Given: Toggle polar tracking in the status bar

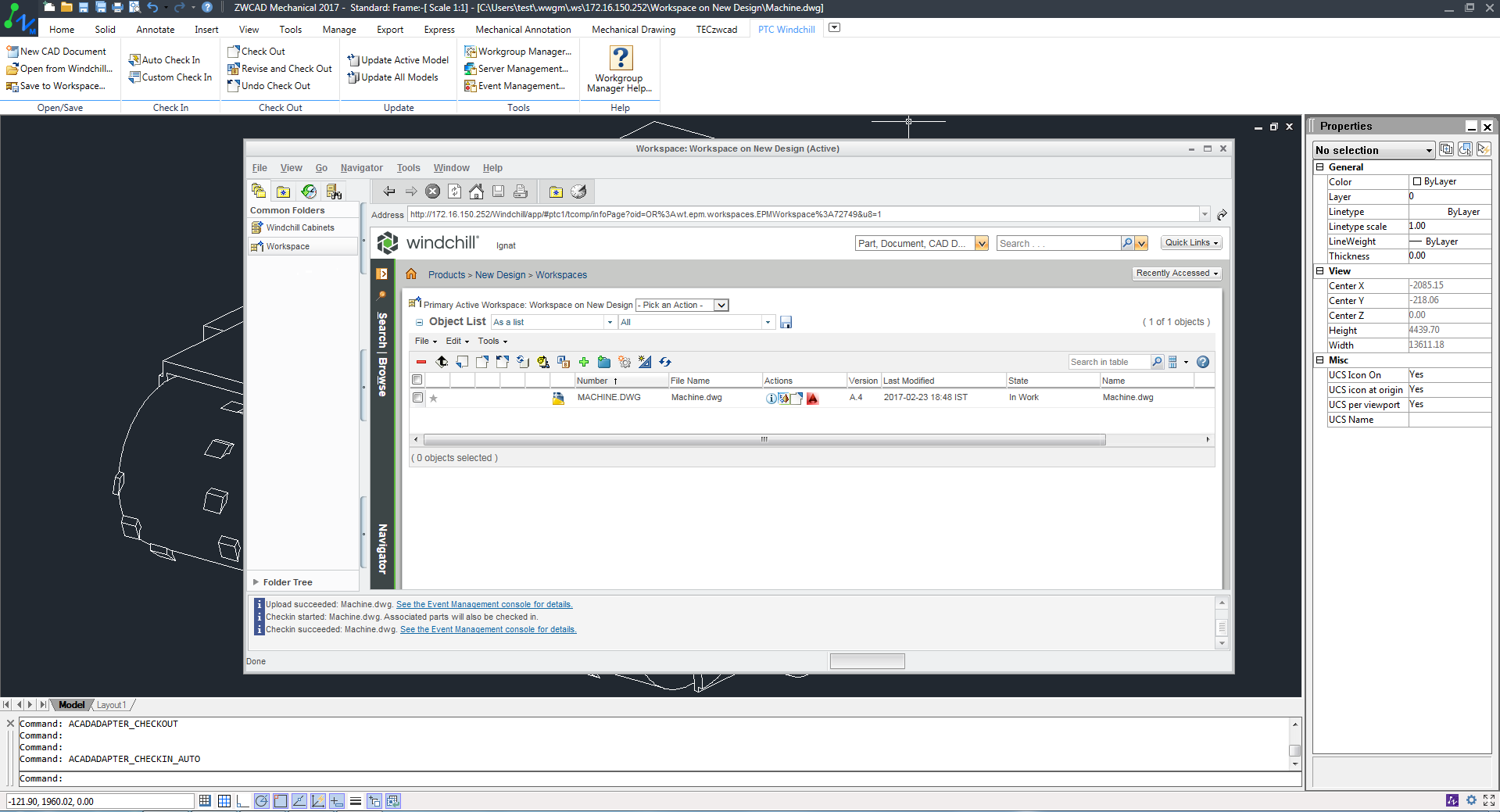Looking at the screenshot, I should tap(262, 800).
